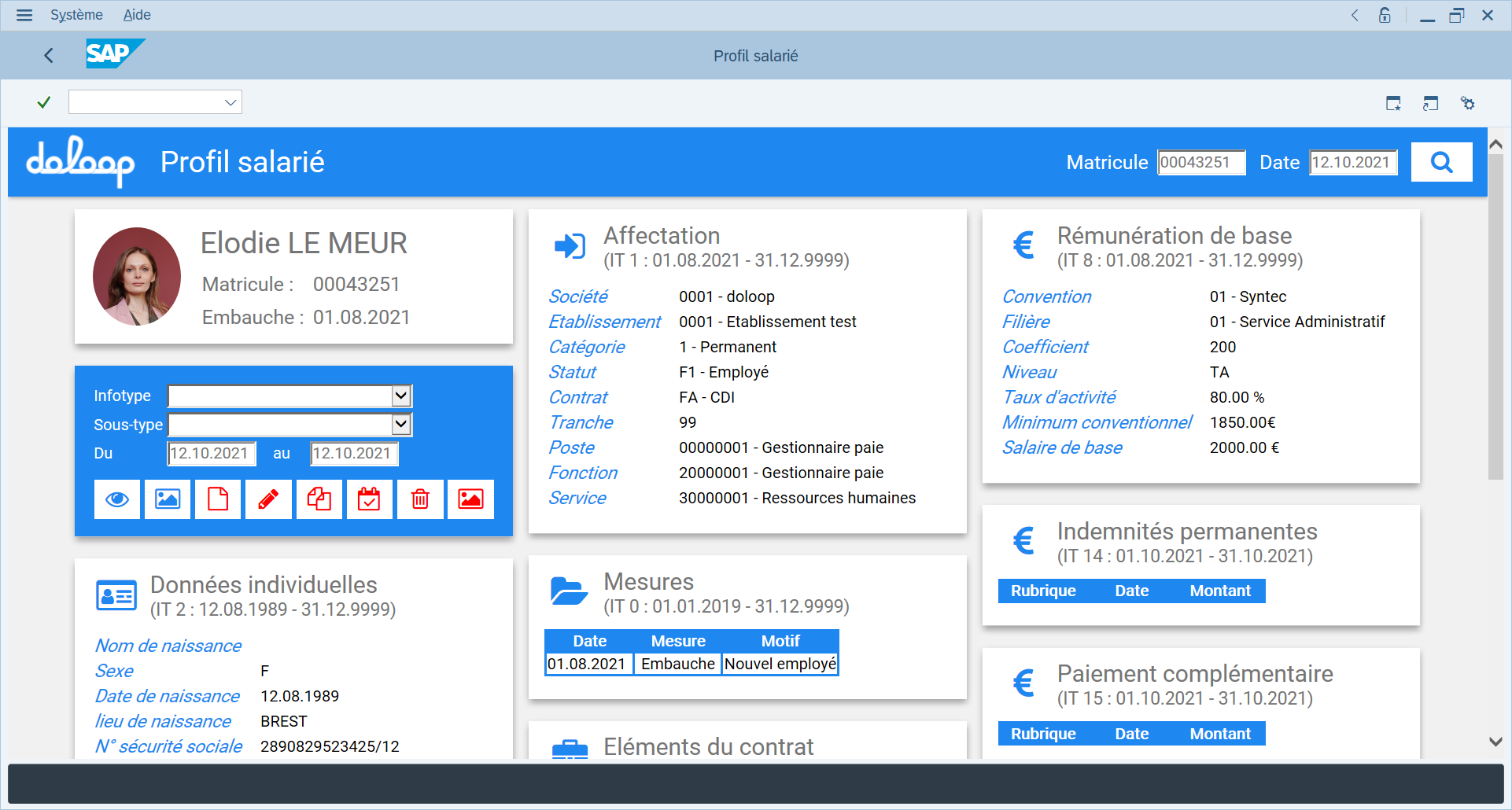Click the Mesures folder icon

point(570,591)
